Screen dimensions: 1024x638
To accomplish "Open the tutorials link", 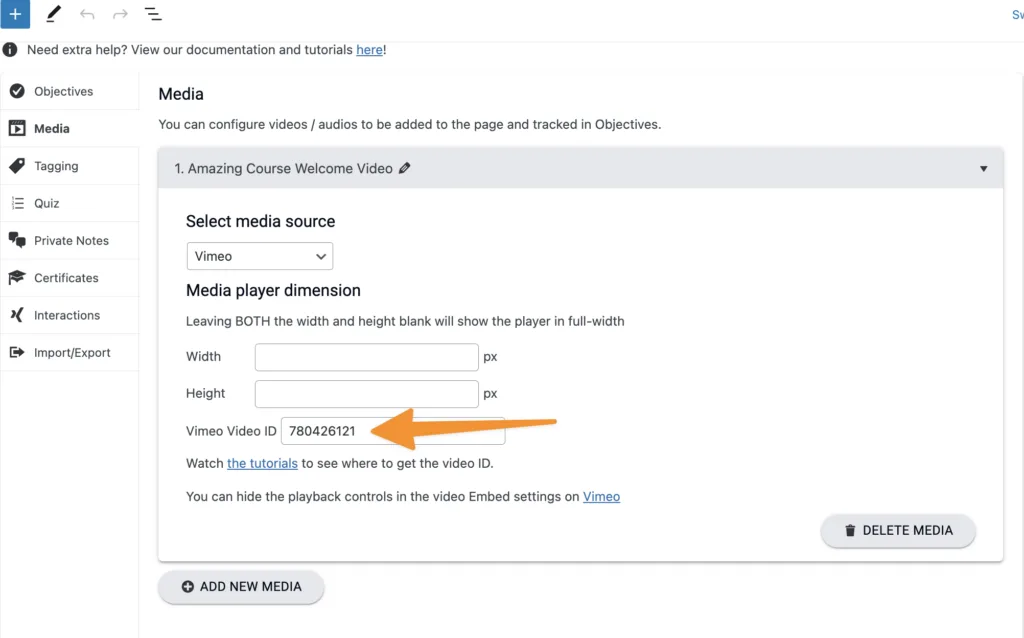I will click(x=262, y=463).
